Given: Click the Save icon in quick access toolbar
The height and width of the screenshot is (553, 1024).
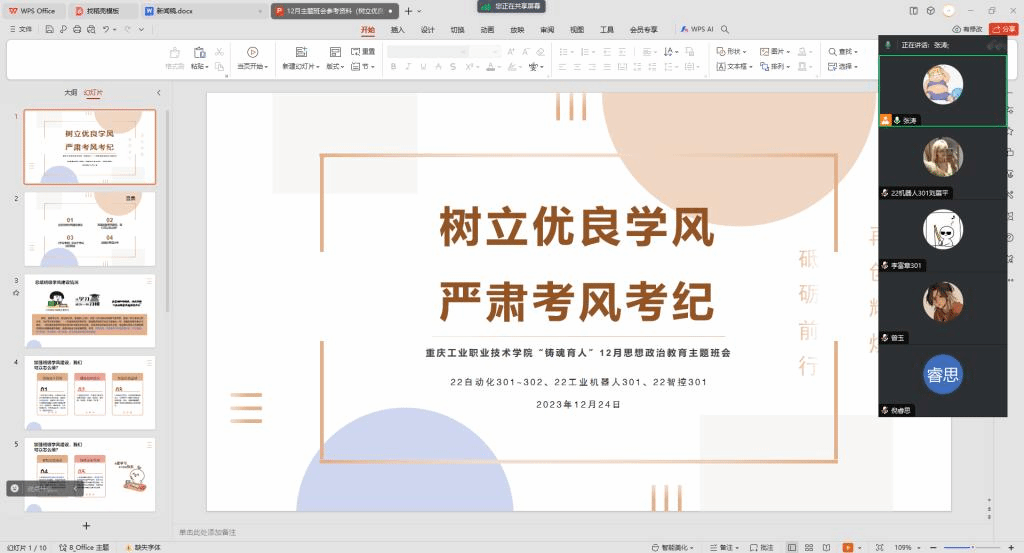Looking at the screenshot, I should point(50,29).
